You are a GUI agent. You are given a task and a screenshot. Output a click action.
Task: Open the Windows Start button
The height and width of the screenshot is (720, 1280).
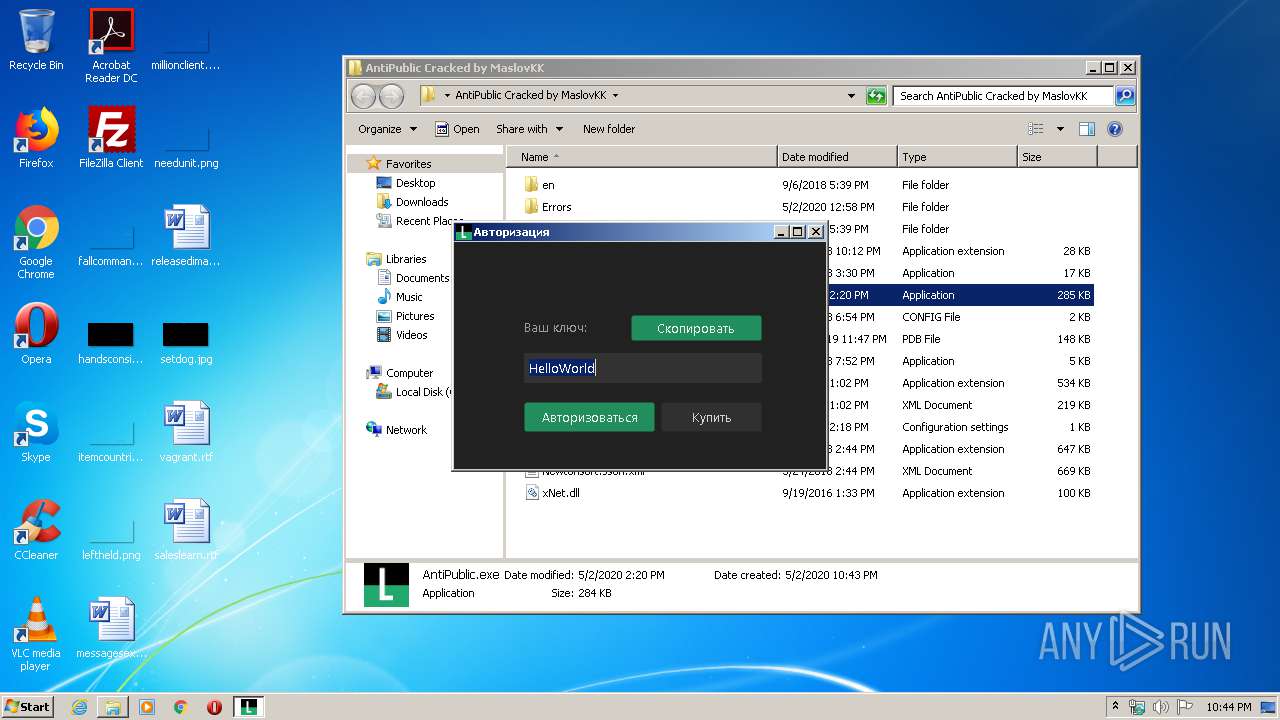(27, 706)
